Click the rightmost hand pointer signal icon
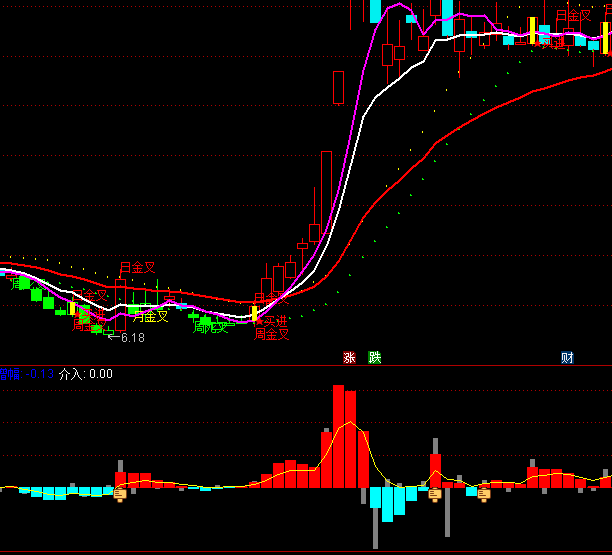The image size is (612, 555). coord(484,493)
